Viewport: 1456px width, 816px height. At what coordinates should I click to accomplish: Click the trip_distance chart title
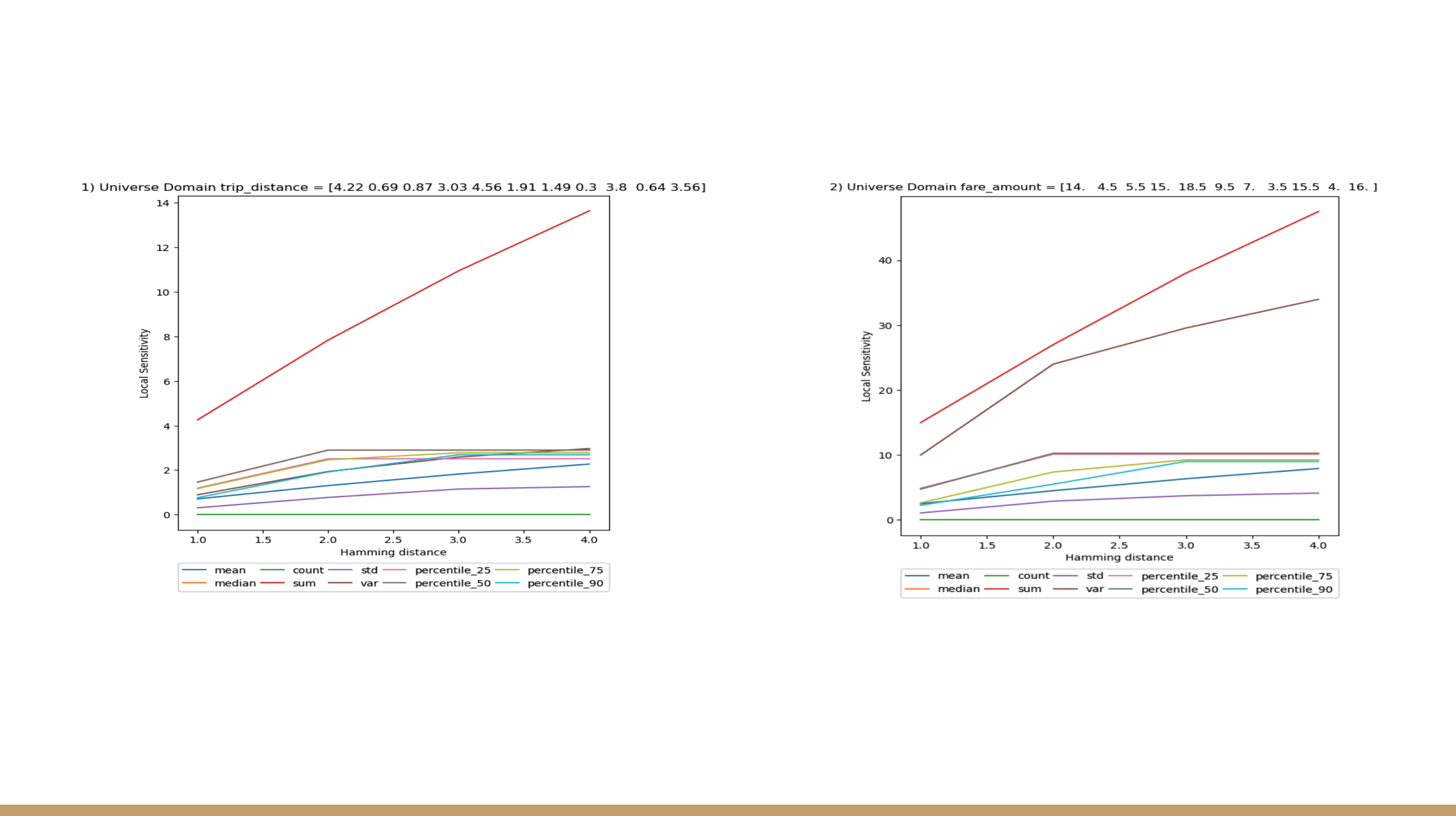pyautogui.click(x=393, y=187)
